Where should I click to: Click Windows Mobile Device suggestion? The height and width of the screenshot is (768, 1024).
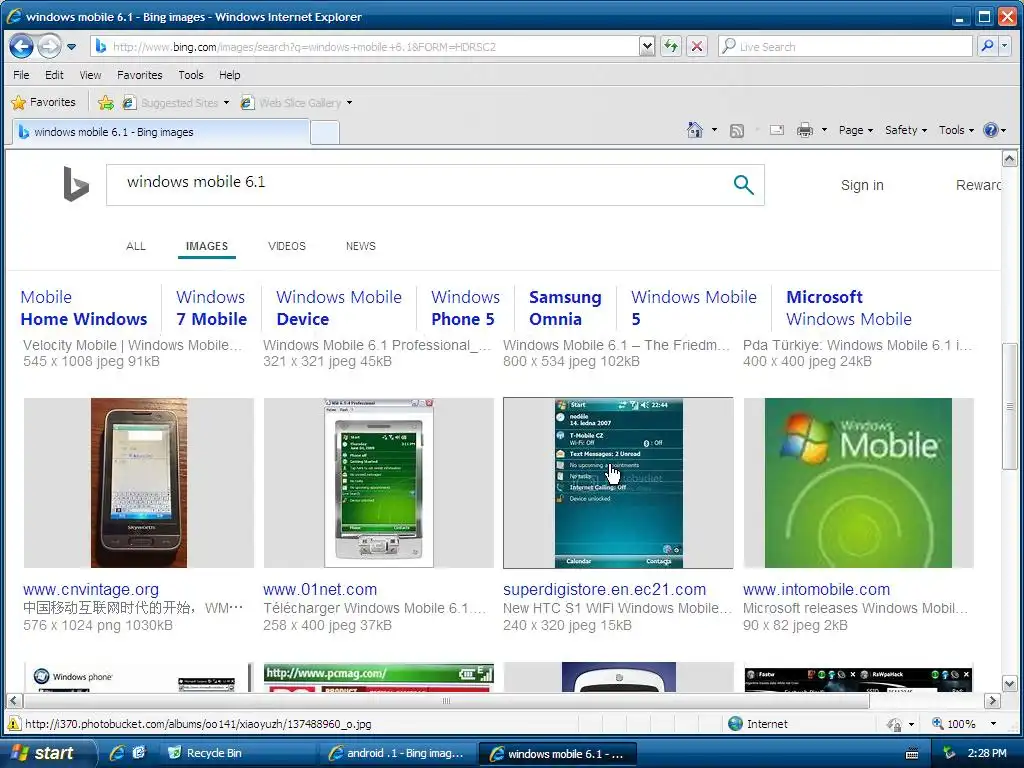pyautogui.click(x=339, y=308)
